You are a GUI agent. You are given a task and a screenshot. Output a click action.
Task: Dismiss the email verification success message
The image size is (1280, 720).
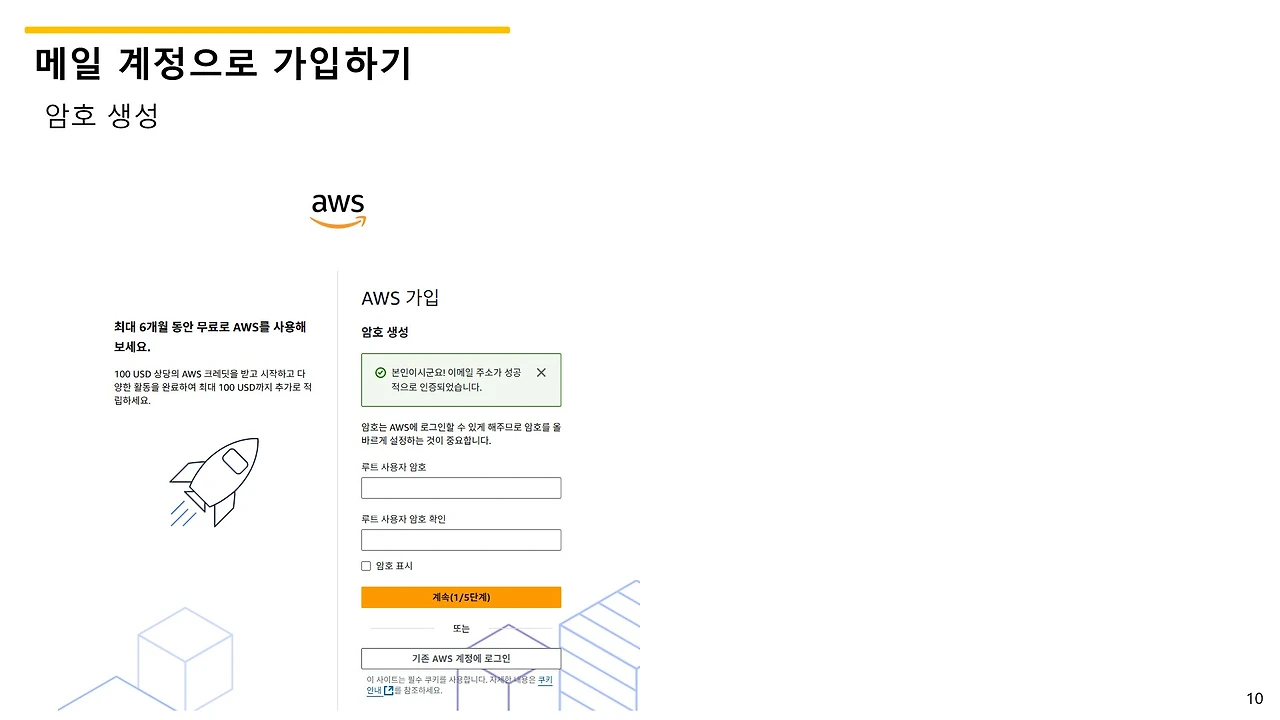coord(541,372)
